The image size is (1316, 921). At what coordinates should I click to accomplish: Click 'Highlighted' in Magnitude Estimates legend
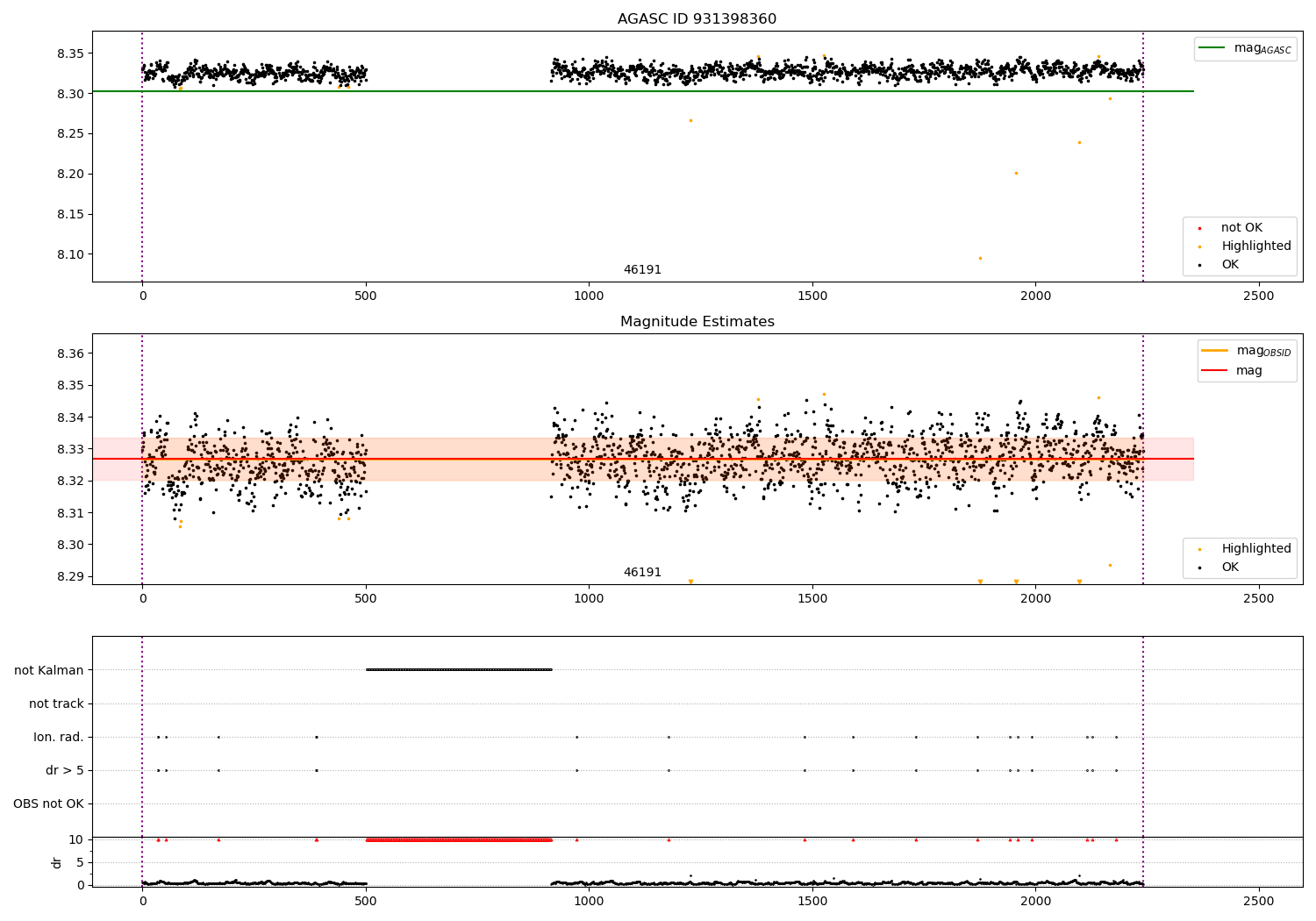pyautogui.click(x=1255, y=549)
